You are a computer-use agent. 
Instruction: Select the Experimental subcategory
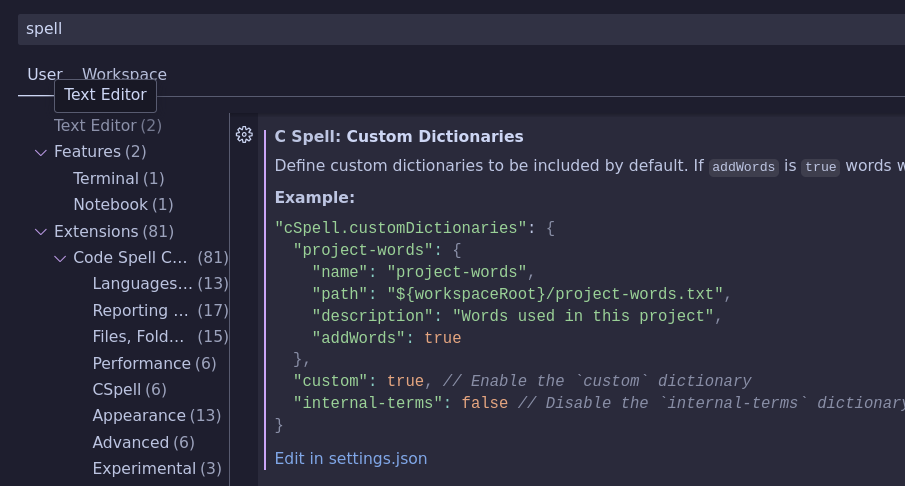click(x=144, y=469)
